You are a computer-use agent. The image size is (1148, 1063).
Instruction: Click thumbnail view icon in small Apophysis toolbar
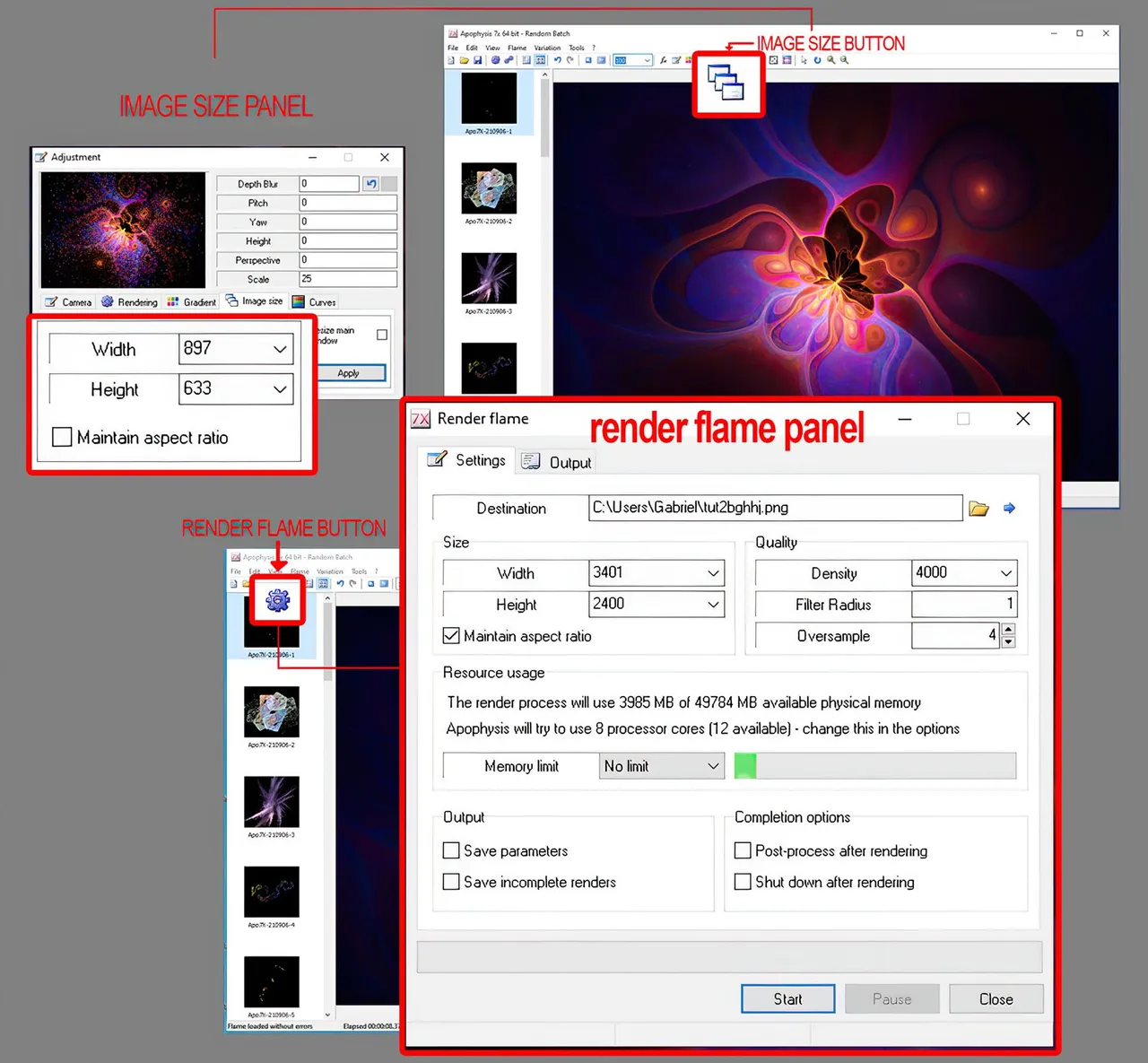323,583
